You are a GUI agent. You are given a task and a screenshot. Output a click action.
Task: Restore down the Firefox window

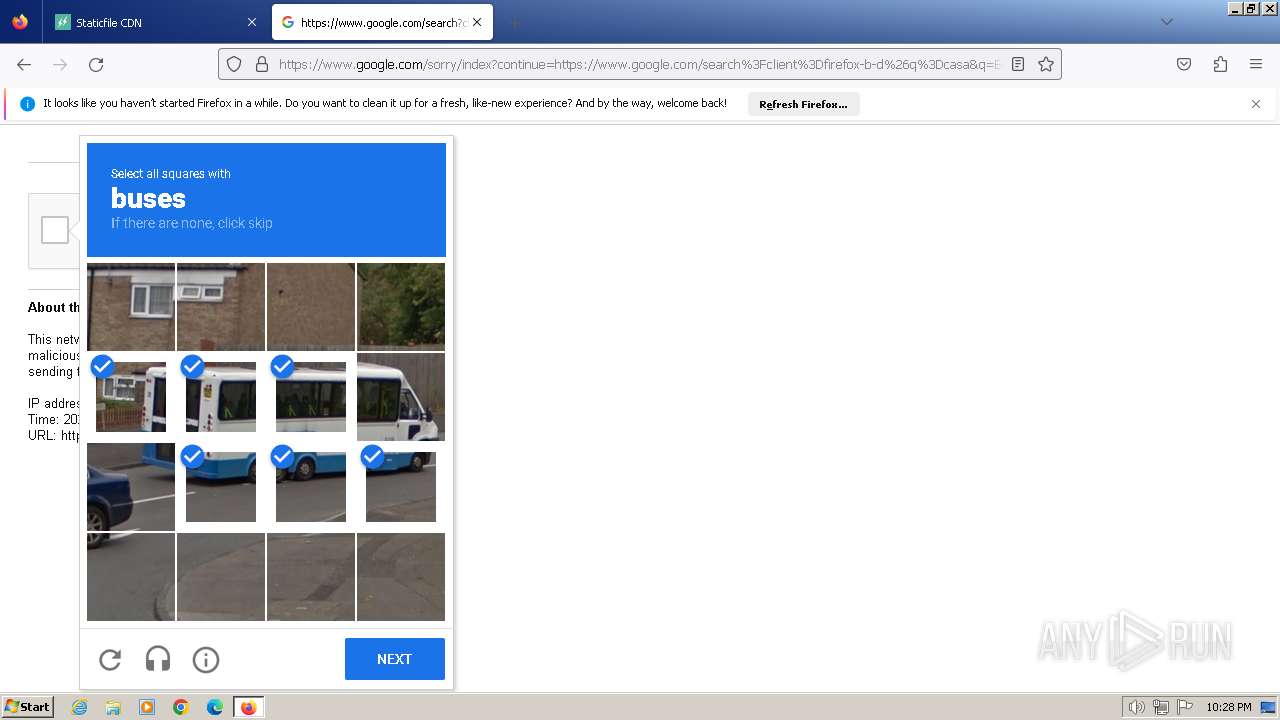pos(1251,8)
